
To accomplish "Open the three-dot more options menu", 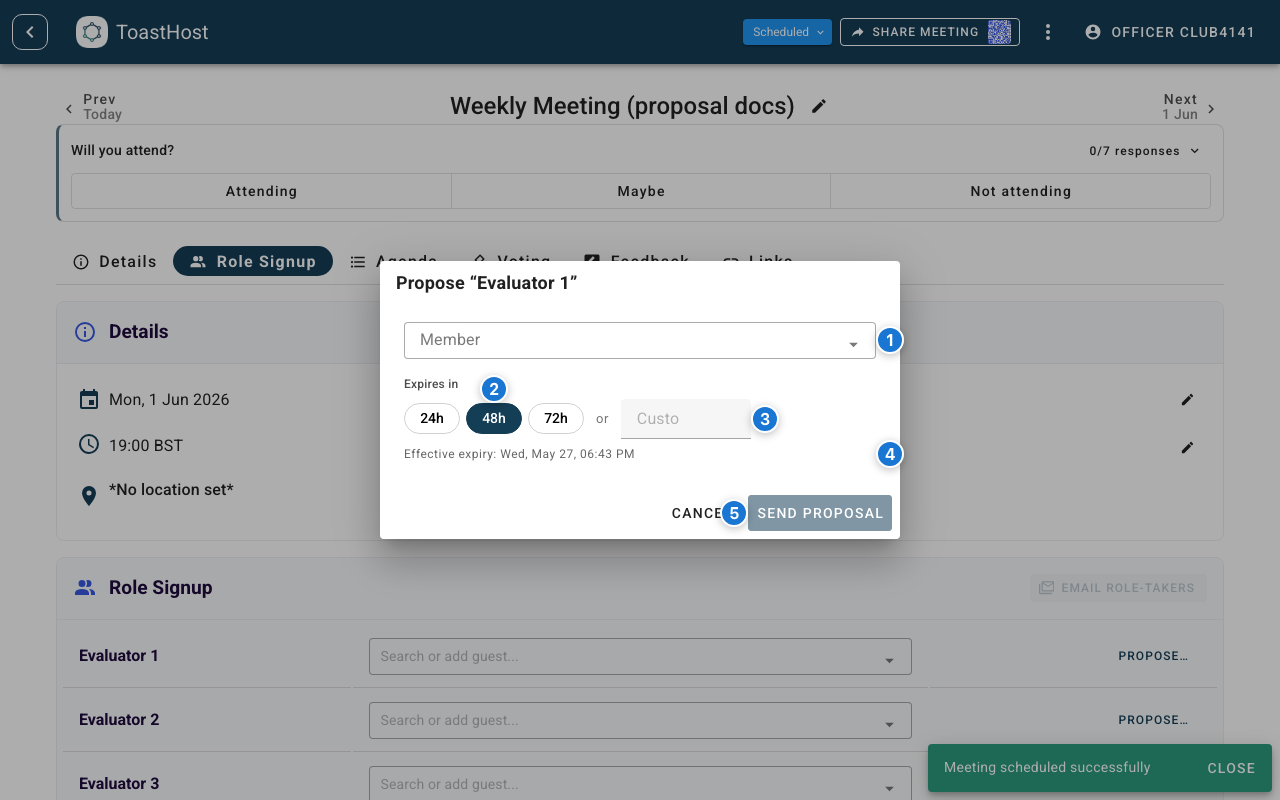I will point(1048,32).
